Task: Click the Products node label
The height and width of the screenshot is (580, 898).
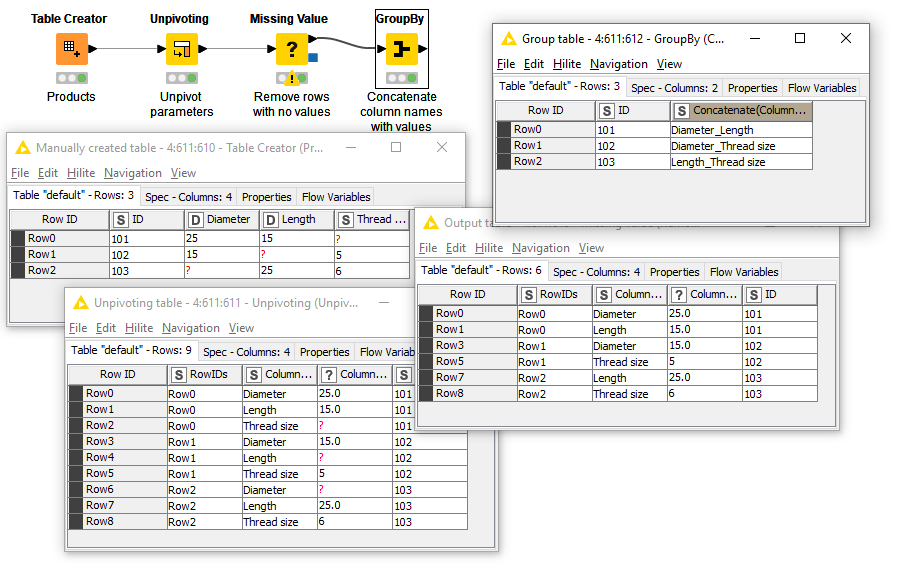Action: (x=71, y=97)
